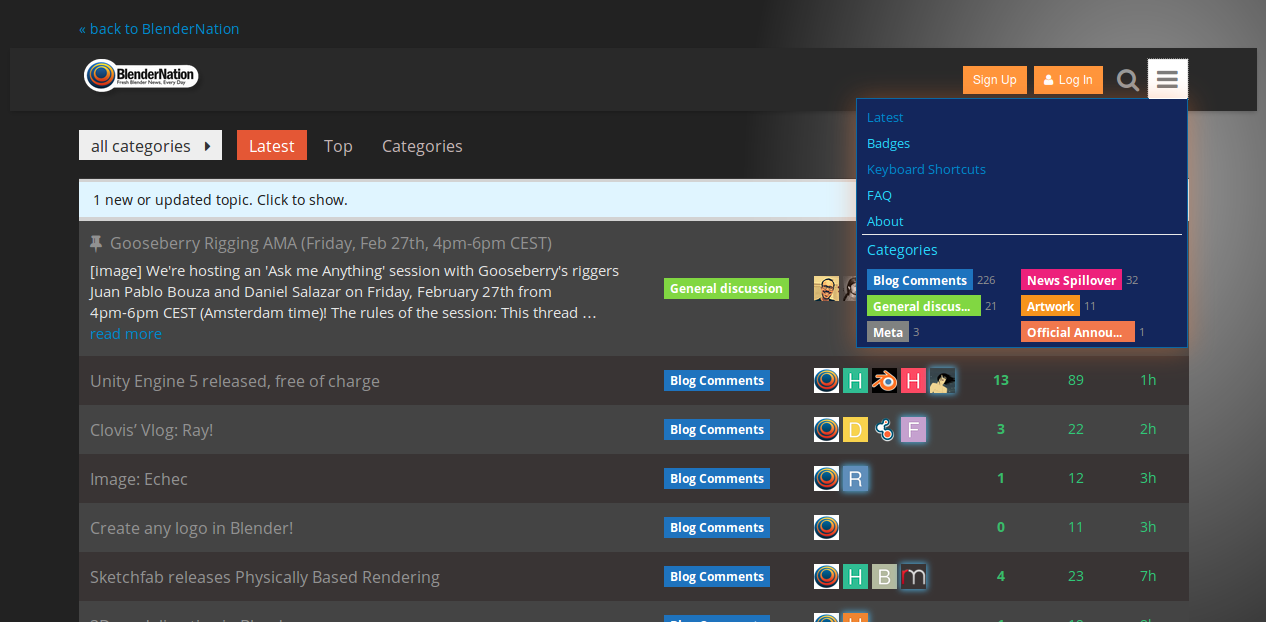Click grey B avatar in Sketchfab row
Screen dimensions: 1266x622
(884, 576)
